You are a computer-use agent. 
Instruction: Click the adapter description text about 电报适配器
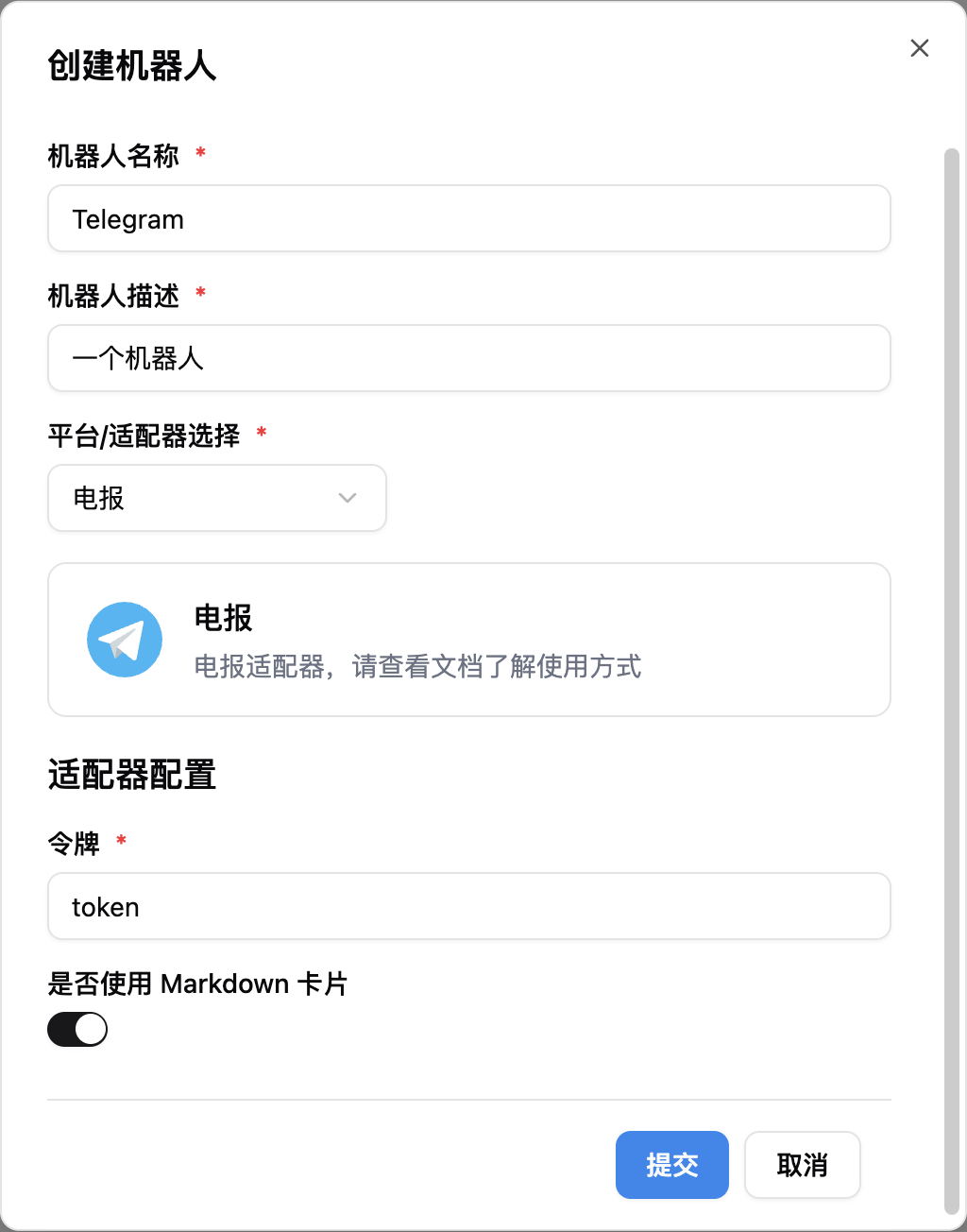417,668
